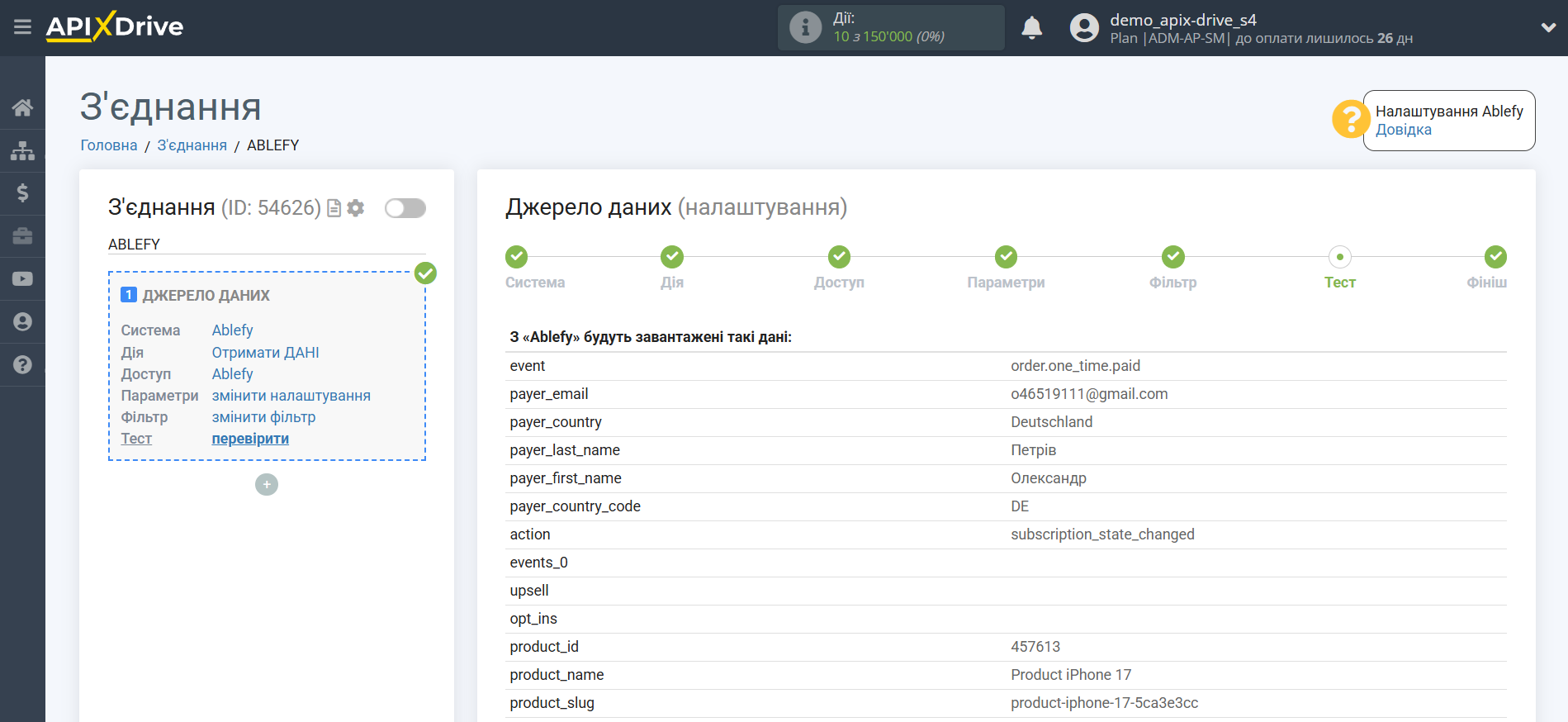Go to Параметри step
Viewport: 1568px width, 722px height.
pyautogui.click(x=1006, y=257)
